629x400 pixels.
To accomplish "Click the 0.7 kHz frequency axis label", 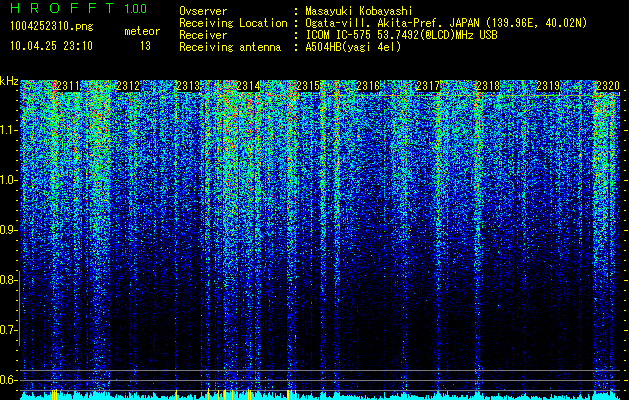I will [x=9, y=330].
